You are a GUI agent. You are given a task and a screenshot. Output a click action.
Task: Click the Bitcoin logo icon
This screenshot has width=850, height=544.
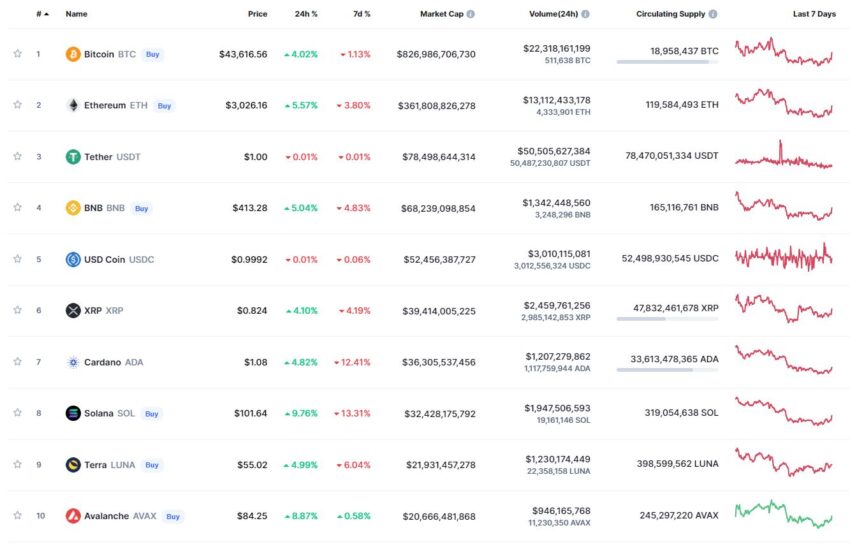pos(73,54)
